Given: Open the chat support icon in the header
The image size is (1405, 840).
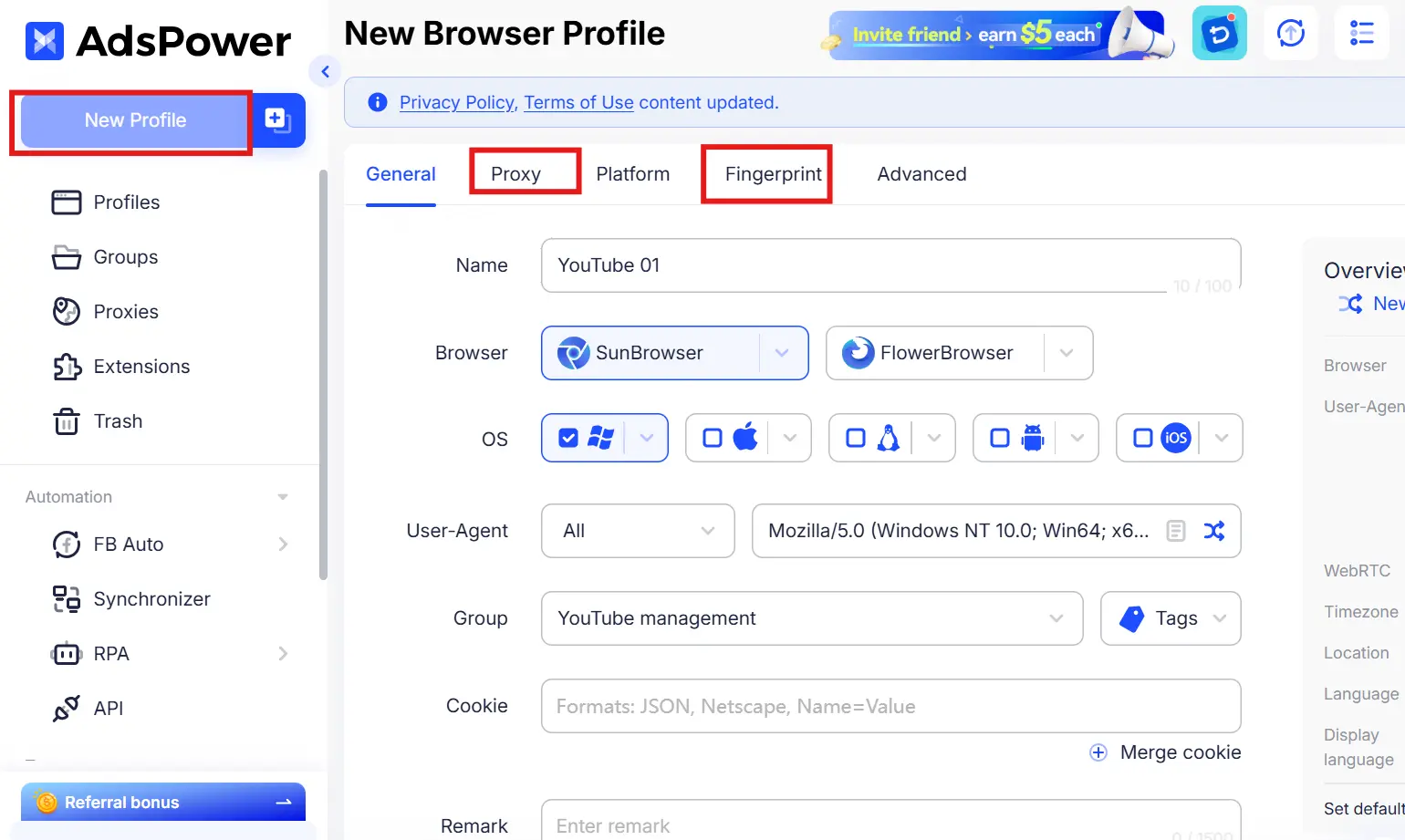Looking at the screenshot, I should [1220, 34].
